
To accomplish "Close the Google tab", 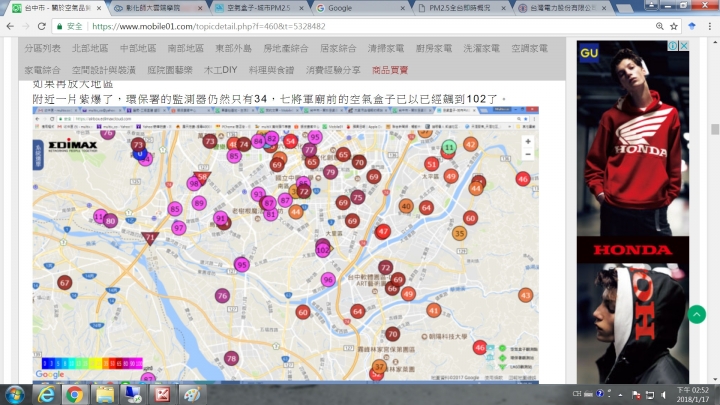I will [403, 8].
